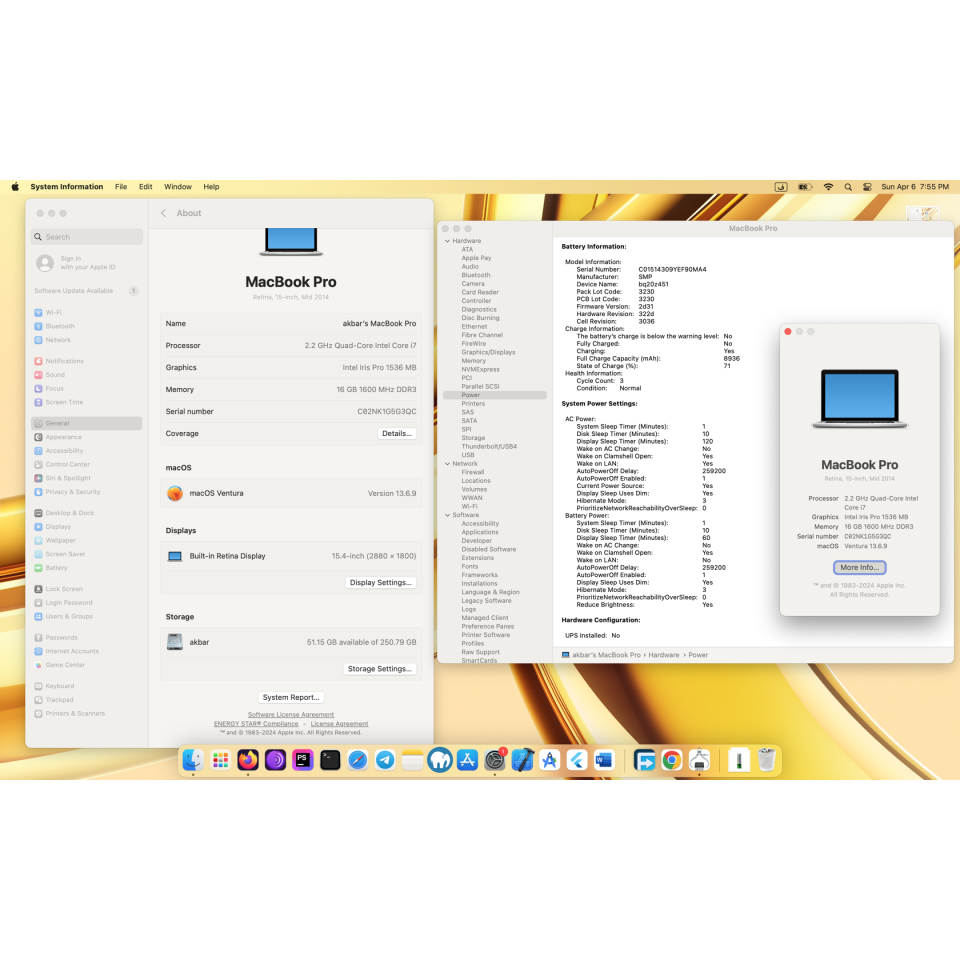The width and height of the screenshot is (960, 960).
Task: Open the File menu
Action: pyautogui.click(x=121, y=187)
